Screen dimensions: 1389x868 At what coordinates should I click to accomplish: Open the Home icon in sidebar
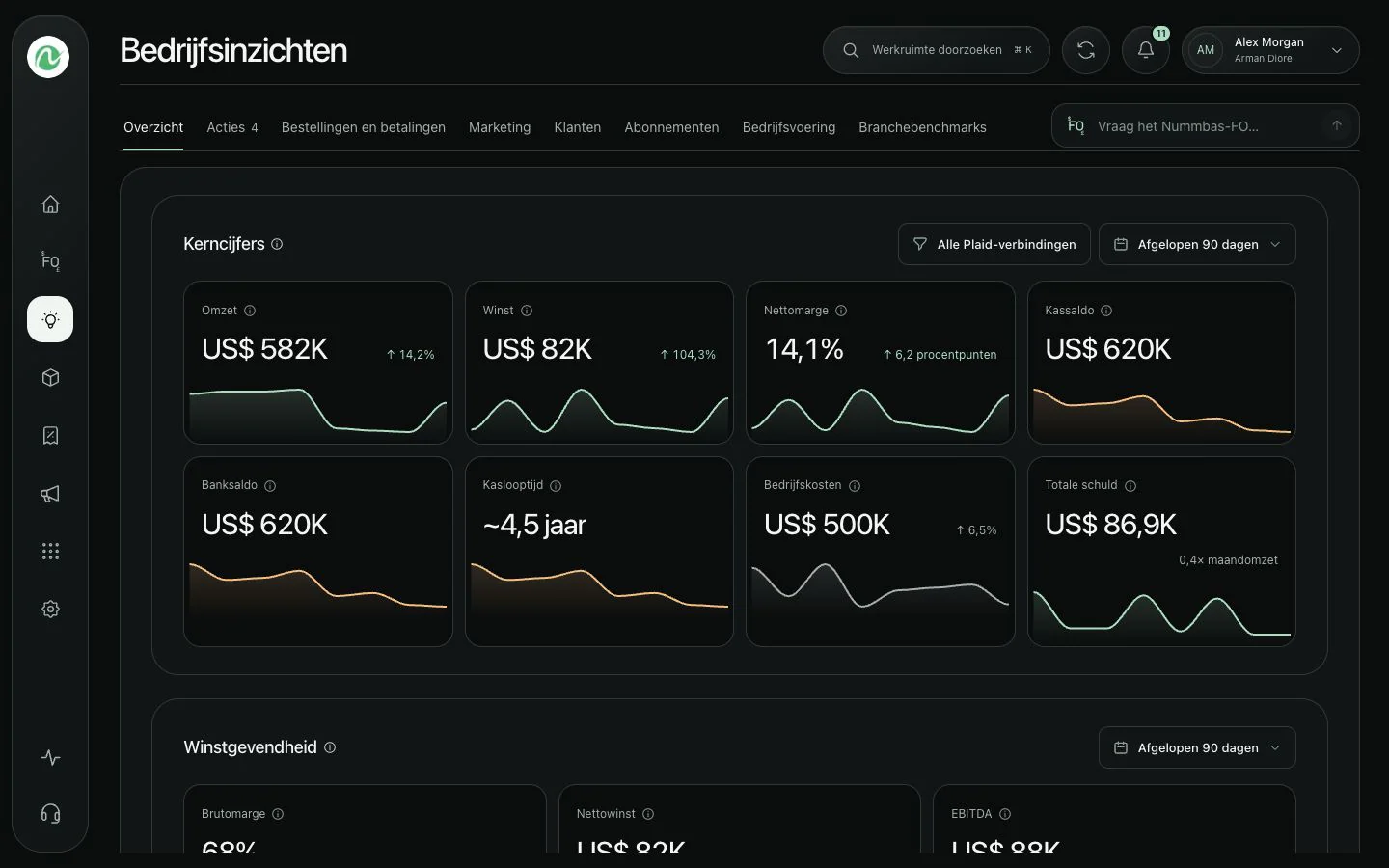pyautogui.click(x=50, y=204)
